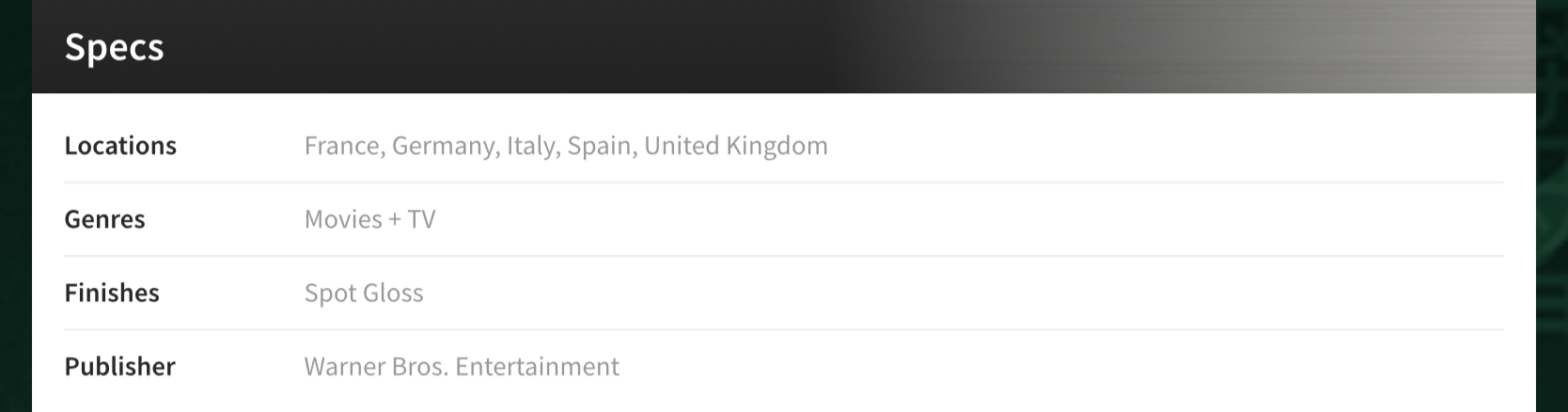Screen dimensions: 1568x412
Task: Click the Publisher row label
Action: [119, 366]
